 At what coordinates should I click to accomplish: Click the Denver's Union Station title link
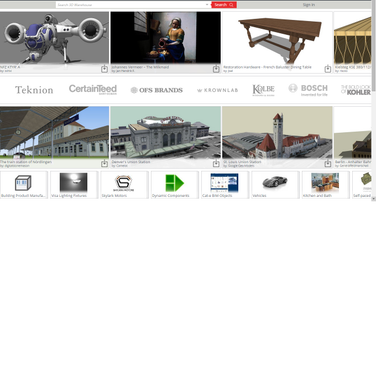131,162
